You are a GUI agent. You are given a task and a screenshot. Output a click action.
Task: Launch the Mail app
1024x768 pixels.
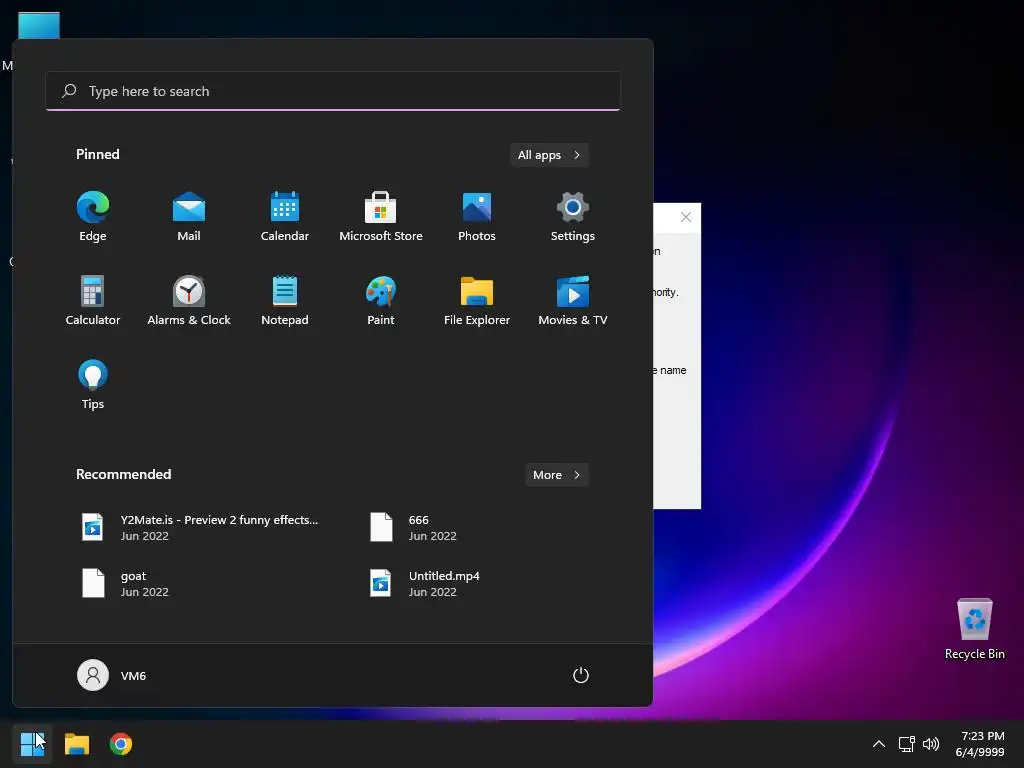189,217
